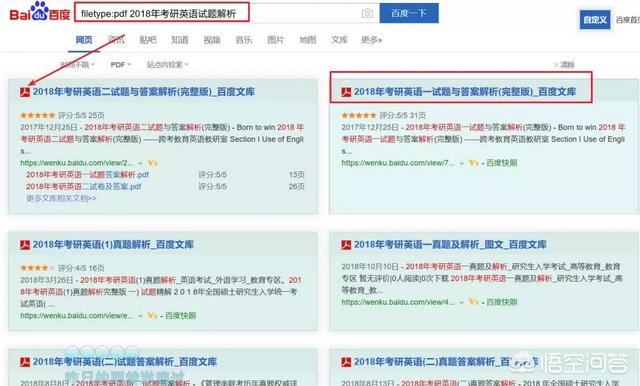640x386 pixels.
Task: Expand arrow beside wenku.baidu.com/view/2... URL
Action: [x=140, y=163]
